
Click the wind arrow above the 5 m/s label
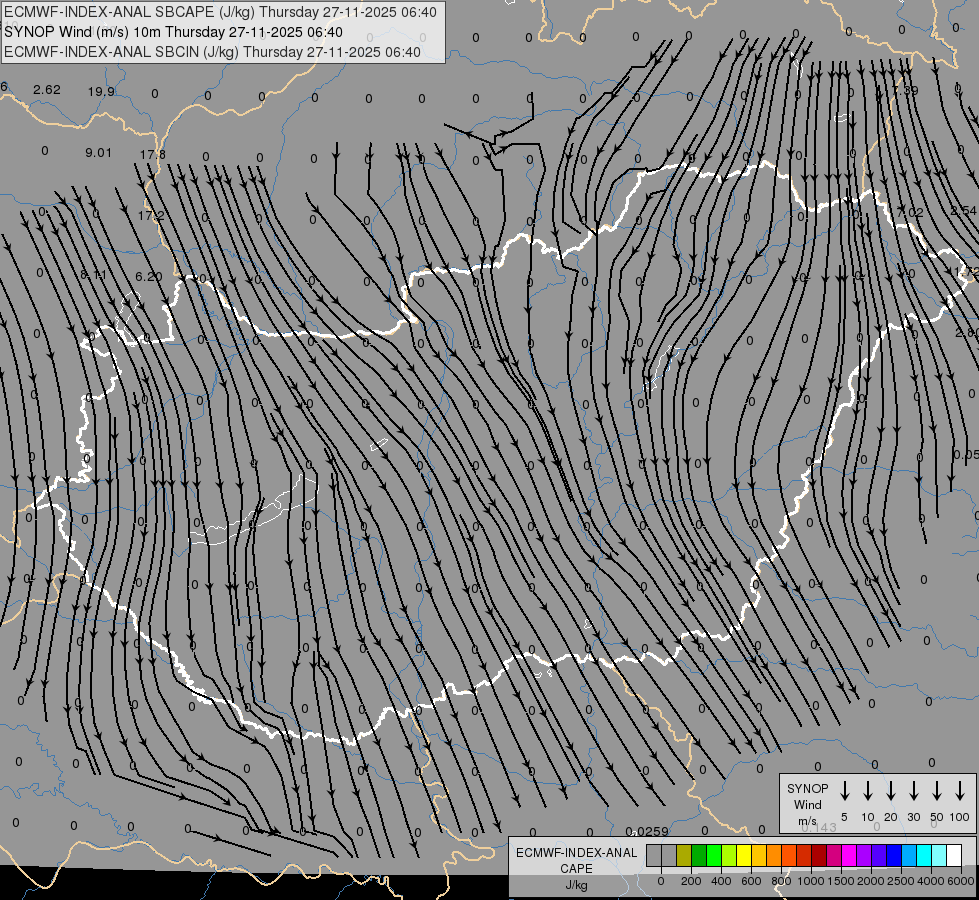point(845,791)
